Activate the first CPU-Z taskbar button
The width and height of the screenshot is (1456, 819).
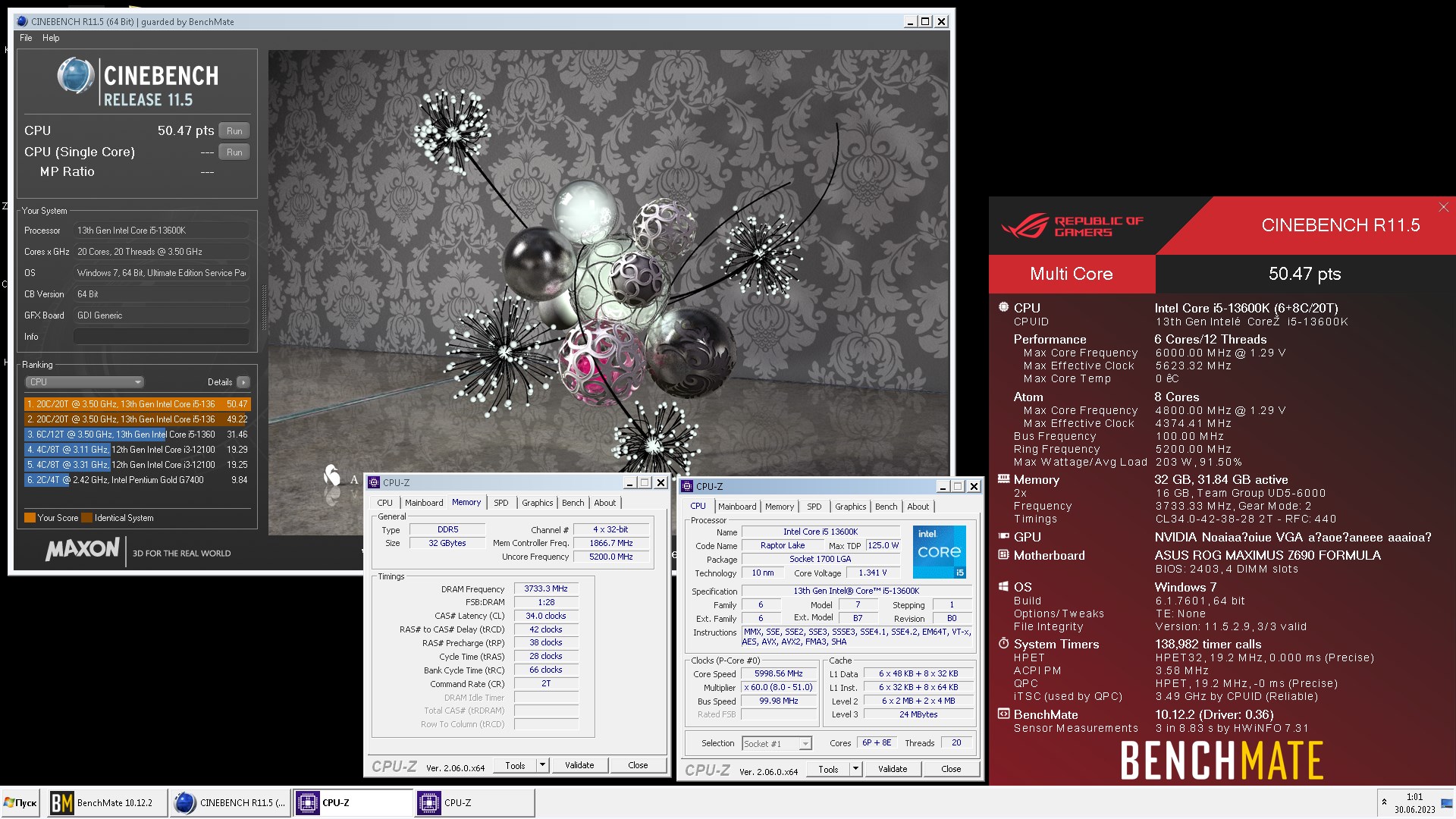[x=353, y=803]
